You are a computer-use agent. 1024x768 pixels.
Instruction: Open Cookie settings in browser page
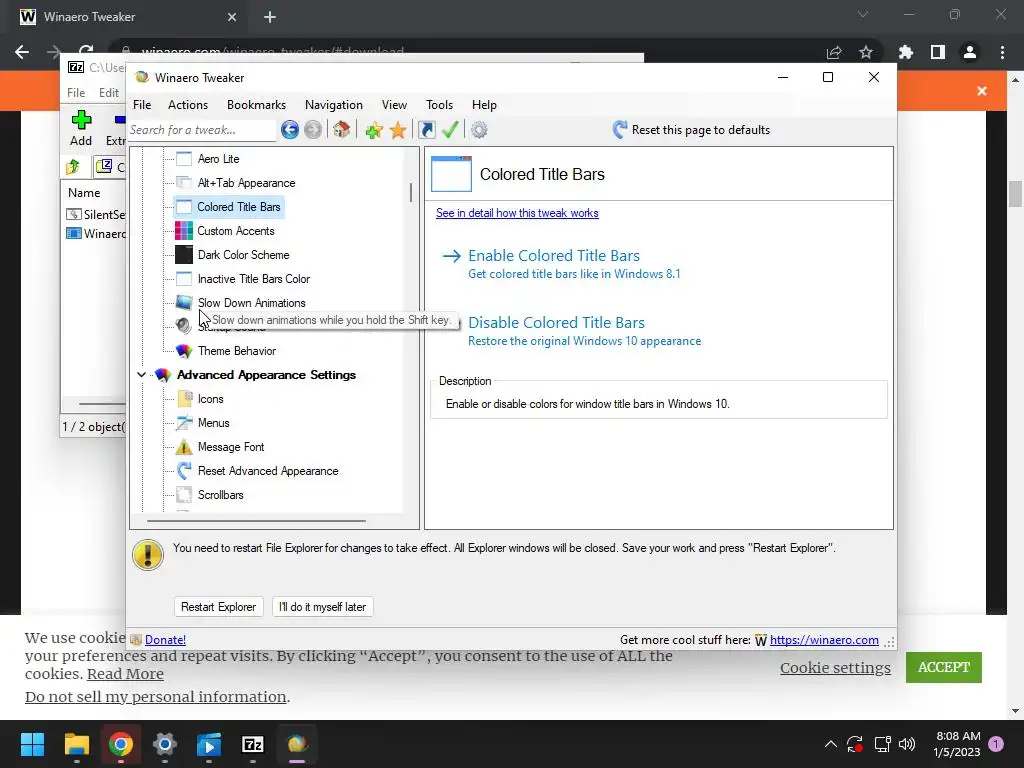[x=835, y=667]
